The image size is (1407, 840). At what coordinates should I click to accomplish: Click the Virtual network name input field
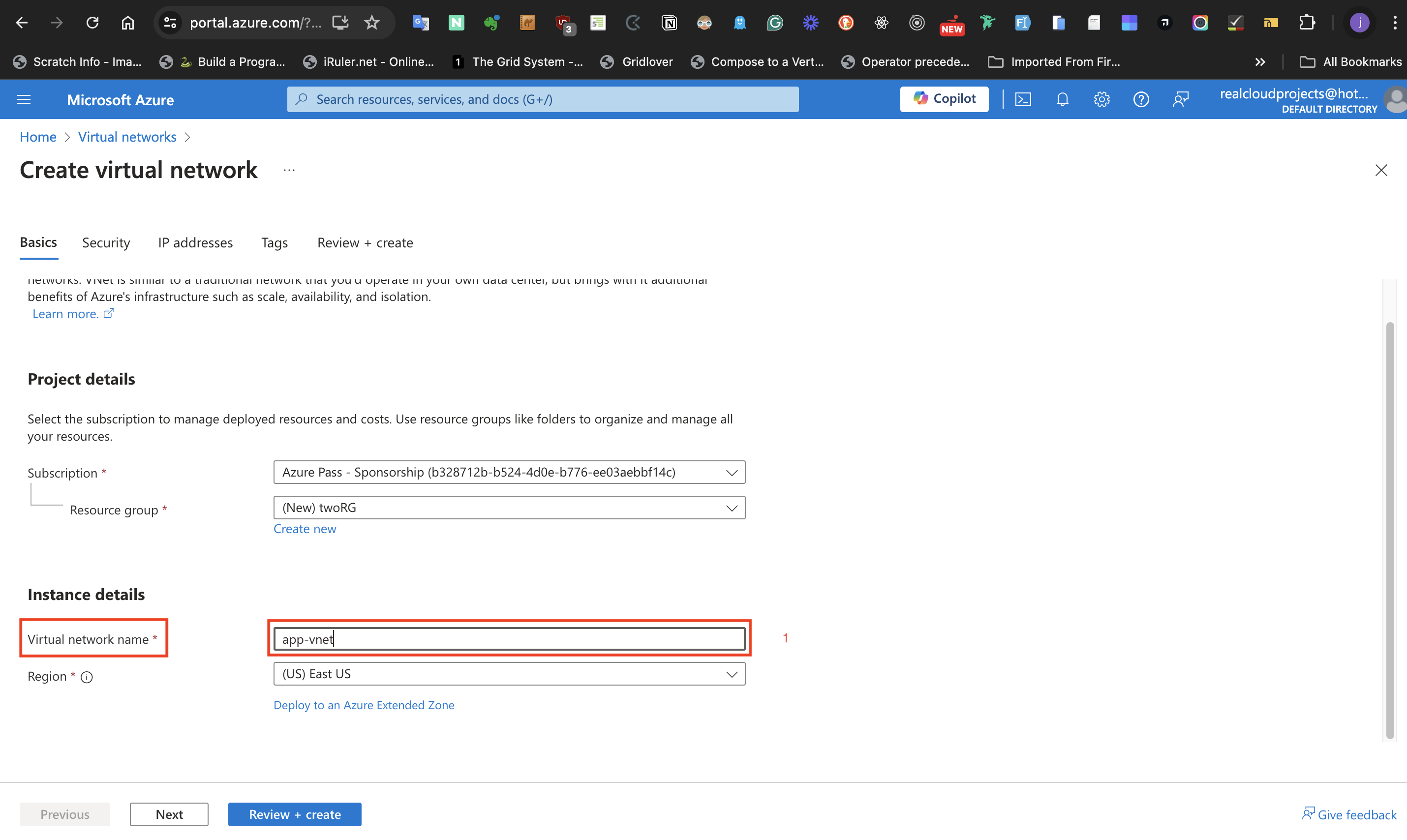click(x=509, y=638)
